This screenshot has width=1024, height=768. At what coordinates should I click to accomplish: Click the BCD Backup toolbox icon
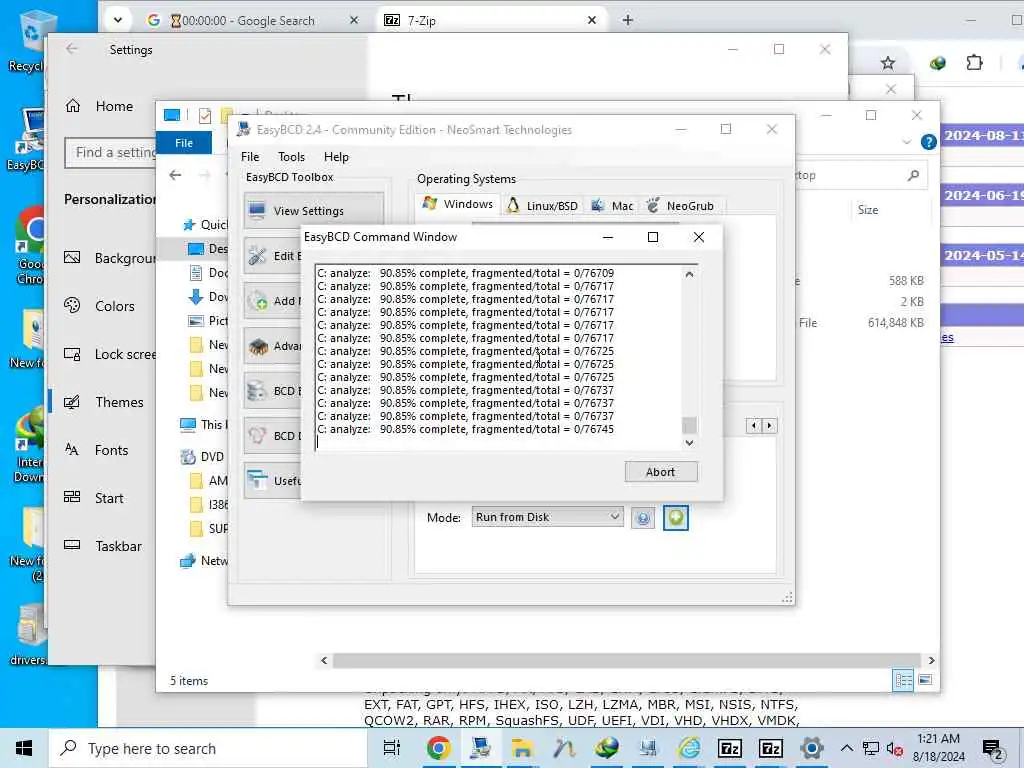[257, 391]
